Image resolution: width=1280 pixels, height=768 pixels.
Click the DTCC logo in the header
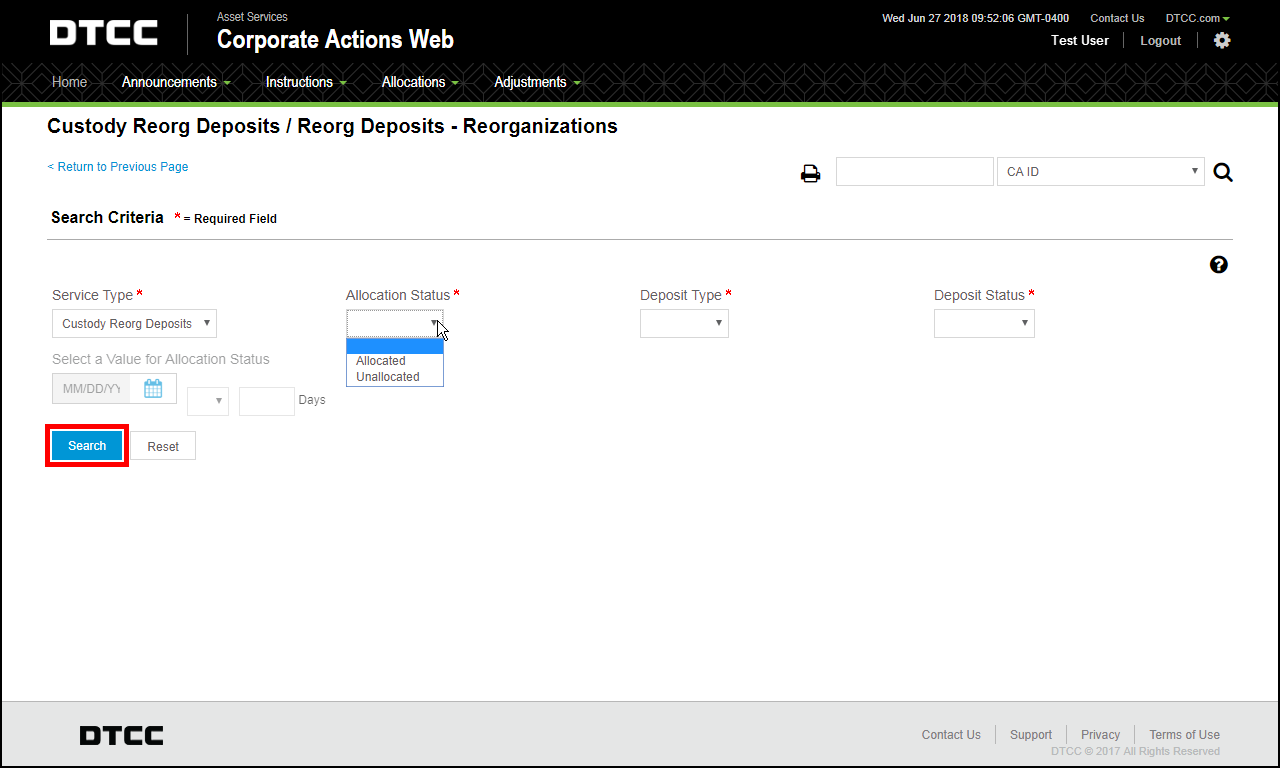pyautogui.click(x=103, y=32)
